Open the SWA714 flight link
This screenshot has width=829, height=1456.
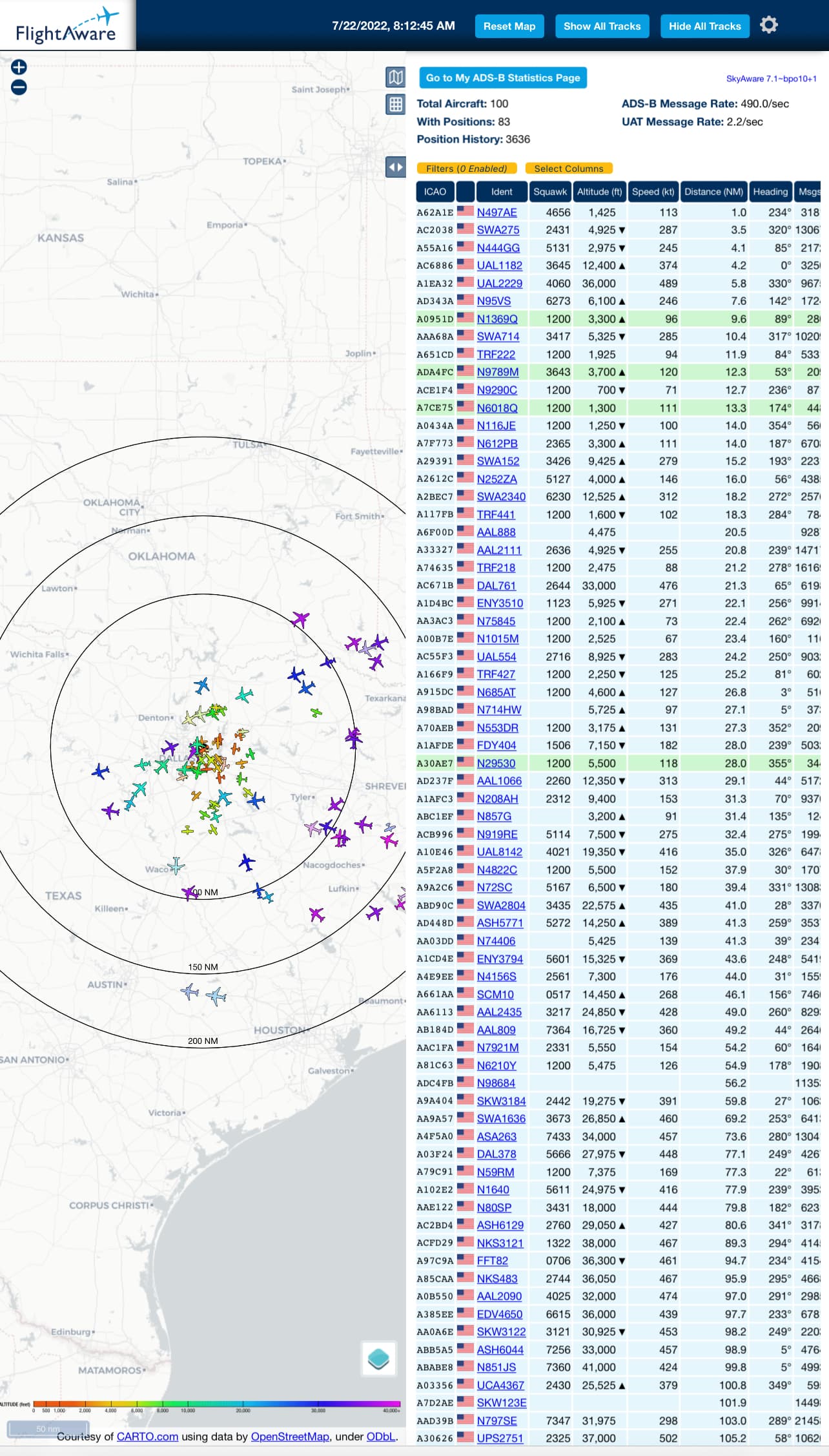[x=498, y=337]
